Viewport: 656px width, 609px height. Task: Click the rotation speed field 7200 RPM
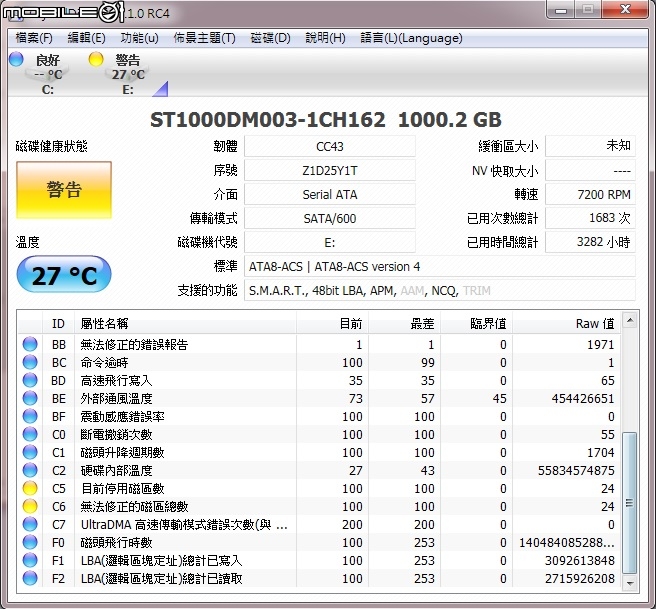[x=590, y=194]
